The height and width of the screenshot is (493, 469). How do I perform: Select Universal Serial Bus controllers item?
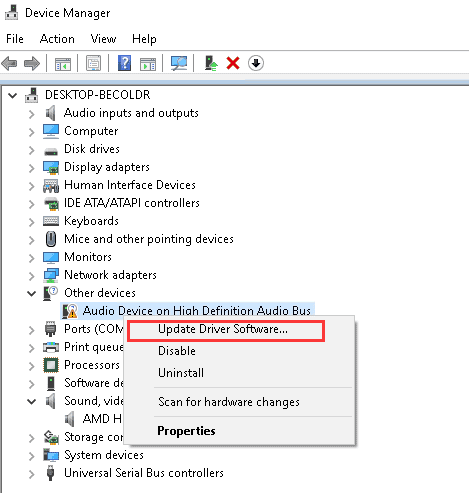point(144,473)
